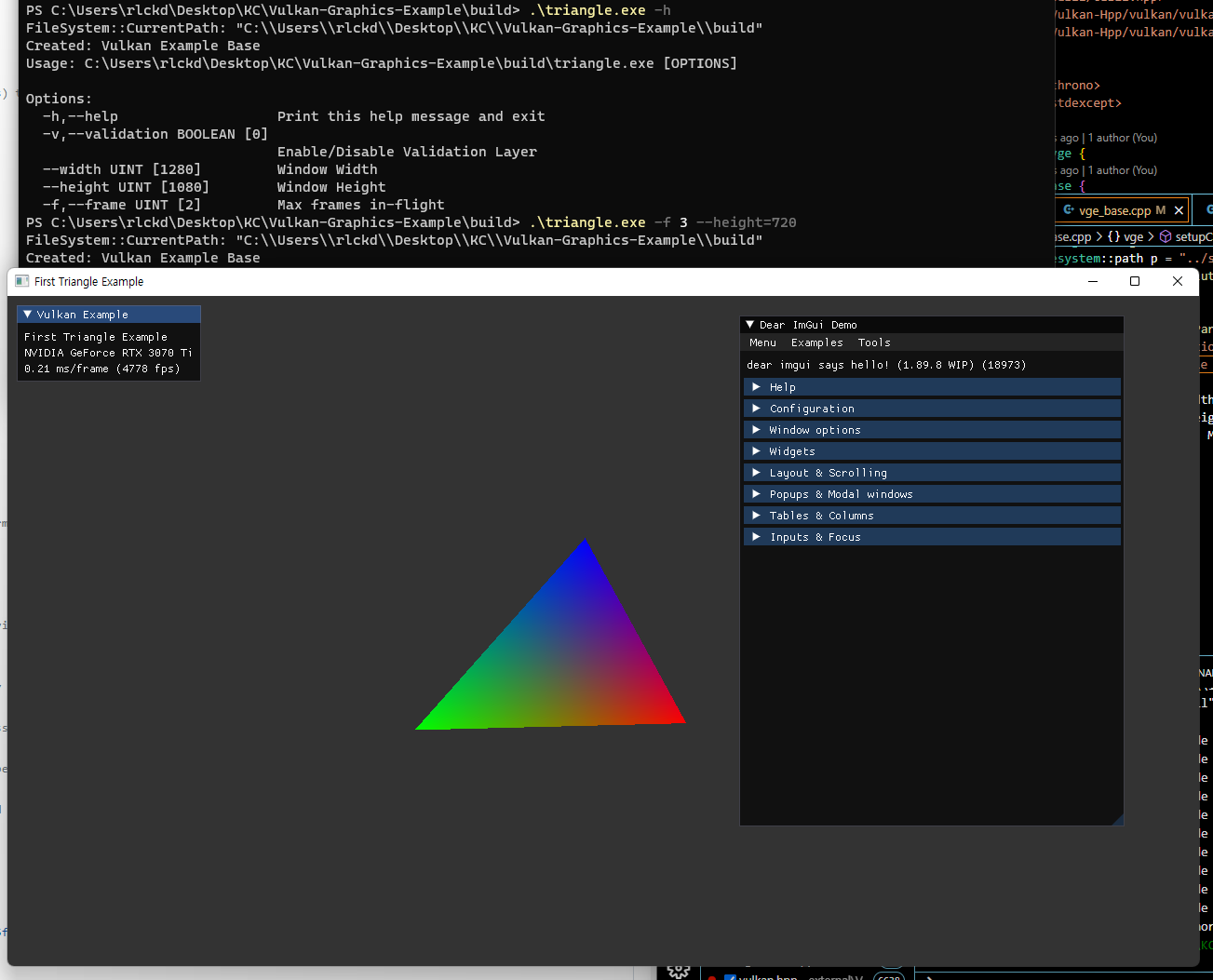The image size is (1213, 980).
Task: Minimize the First Triangle Example window
Action: click(1093, 281)
